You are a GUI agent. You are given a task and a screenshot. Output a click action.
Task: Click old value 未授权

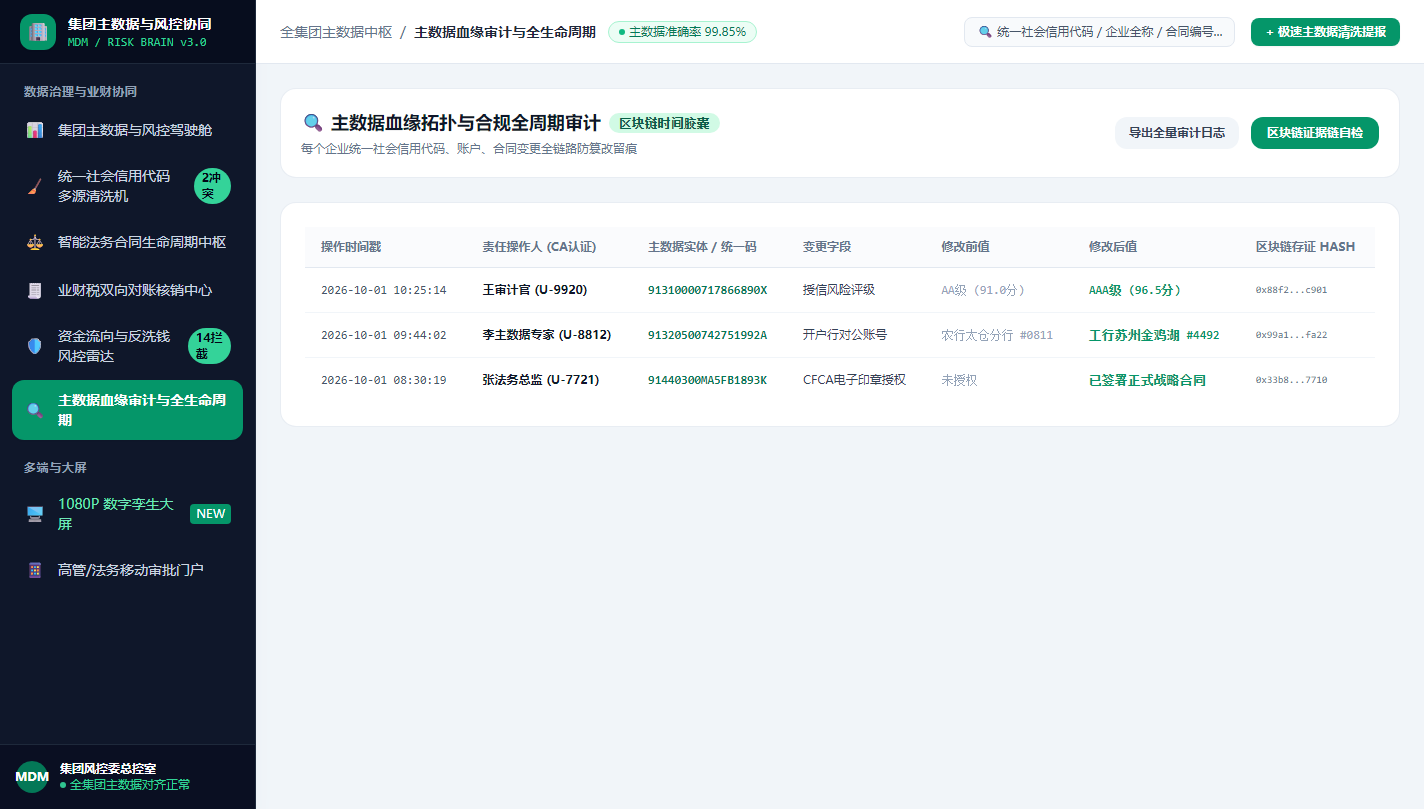click(960, 380)
